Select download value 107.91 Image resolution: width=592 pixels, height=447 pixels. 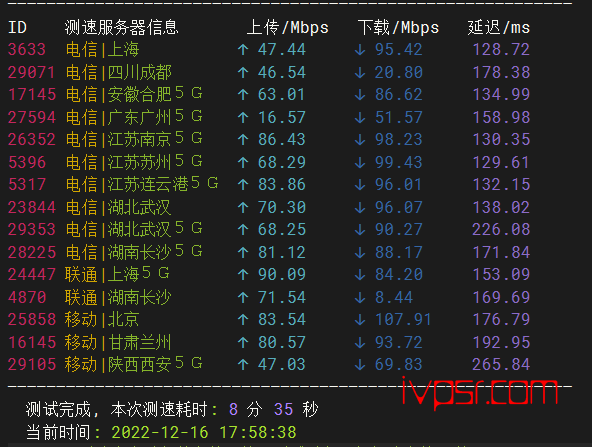403,319
